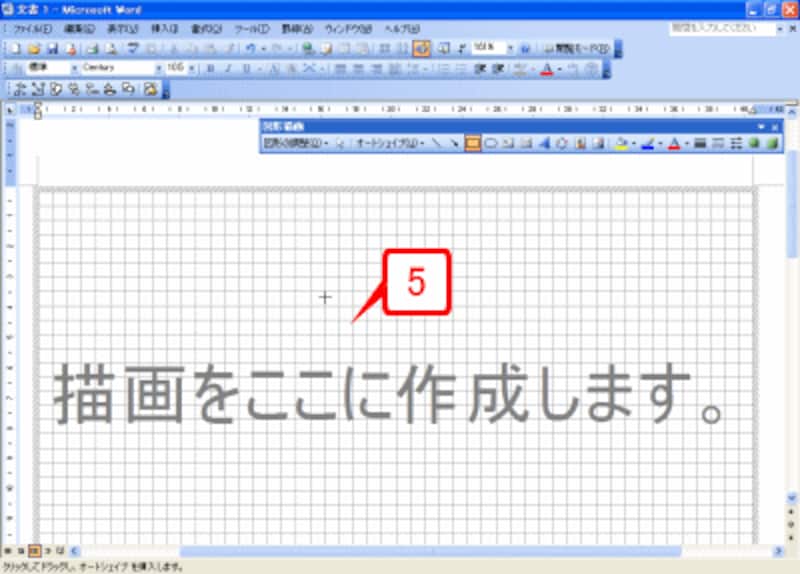The height and width of the screenshot is (574, 800).
Task: Insert a vertical text box from the Drawing toolbar
Action: pyautogui.click(x=526, y=144)
